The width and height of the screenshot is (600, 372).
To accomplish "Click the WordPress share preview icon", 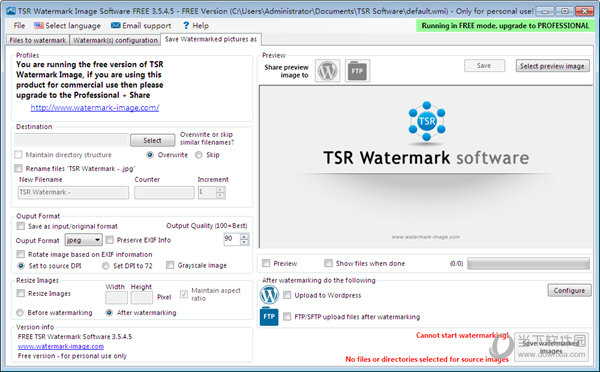I will (328, 70).
